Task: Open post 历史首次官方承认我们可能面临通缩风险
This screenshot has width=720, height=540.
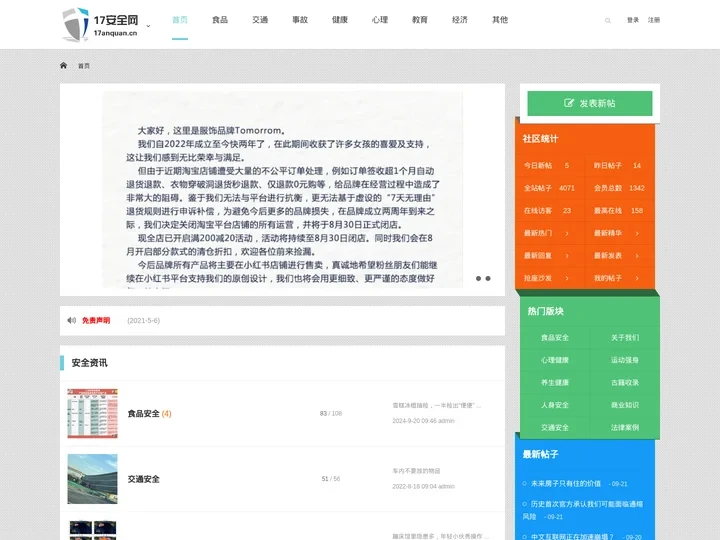Action: click(x=583, y=510)
